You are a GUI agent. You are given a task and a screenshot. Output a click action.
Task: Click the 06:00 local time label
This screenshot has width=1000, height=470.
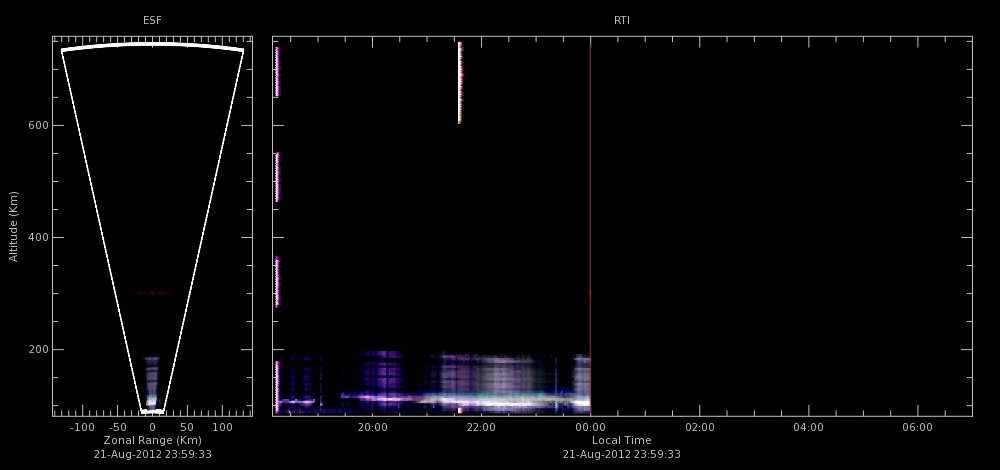918,427
